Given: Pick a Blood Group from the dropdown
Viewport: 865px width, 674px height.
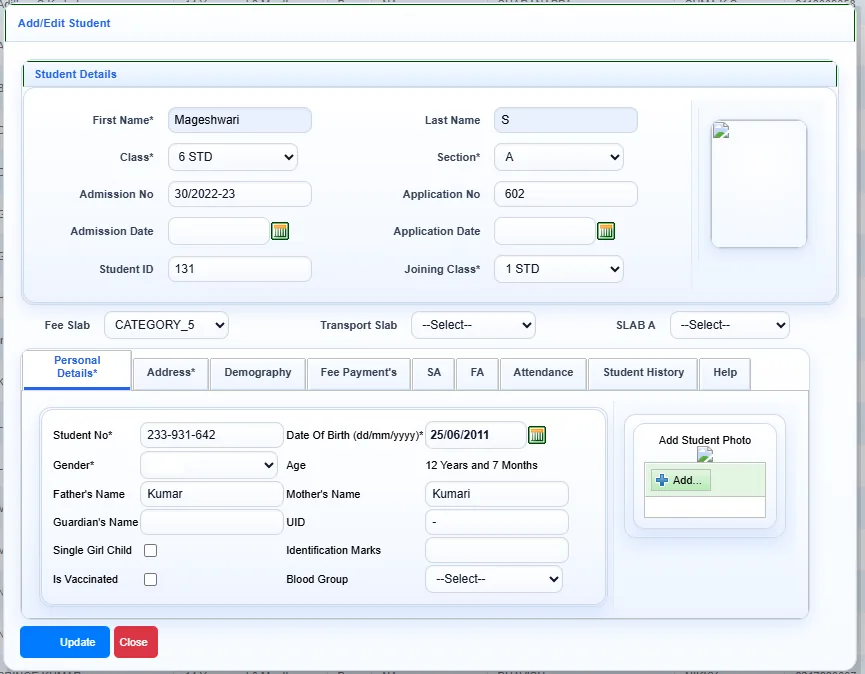Looking at the screenshot, I should pos(494,579).
